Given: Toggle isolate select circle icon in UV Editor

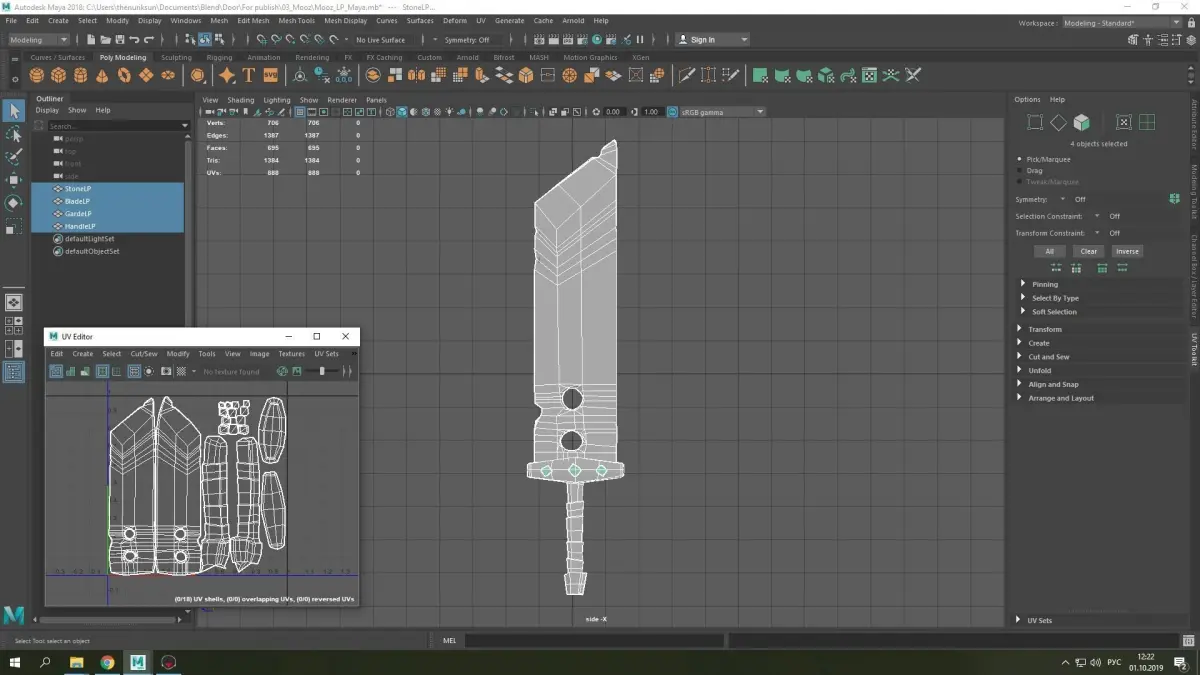Looking at the screenshot, I should tap(149, 371).
